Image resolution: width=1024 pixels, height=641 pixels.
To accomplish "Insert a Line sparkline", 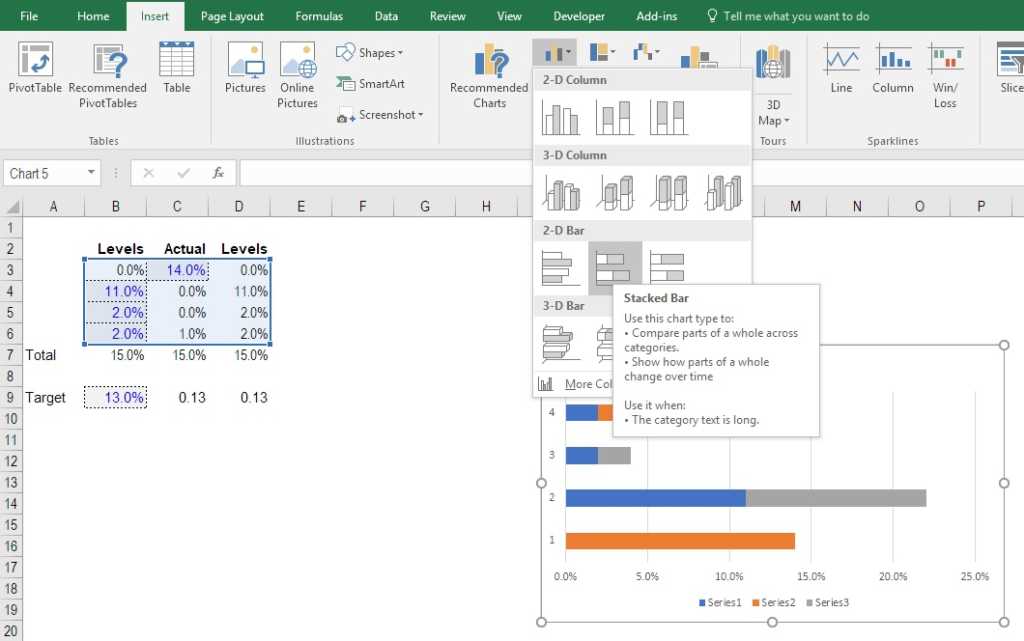I will click(841, 70).
